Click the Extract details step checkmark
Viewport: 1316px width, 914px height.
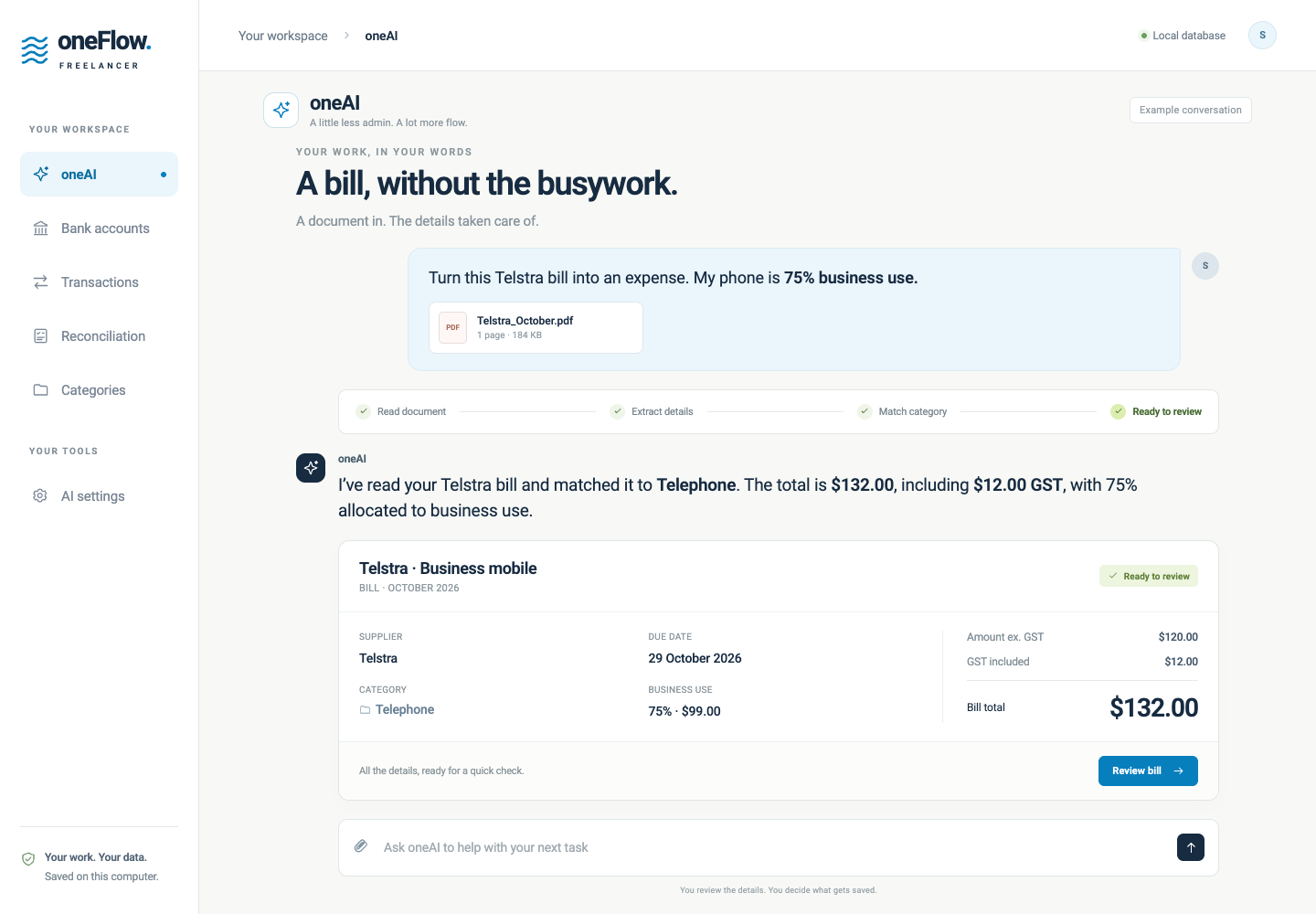(618, 411)
